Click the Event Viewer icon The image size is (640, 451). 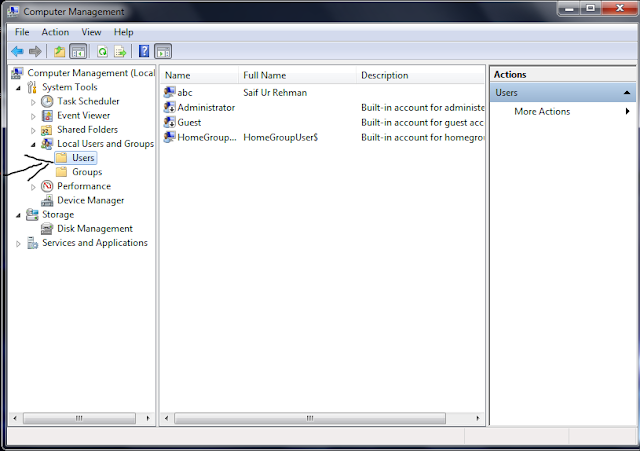(47, 116)
